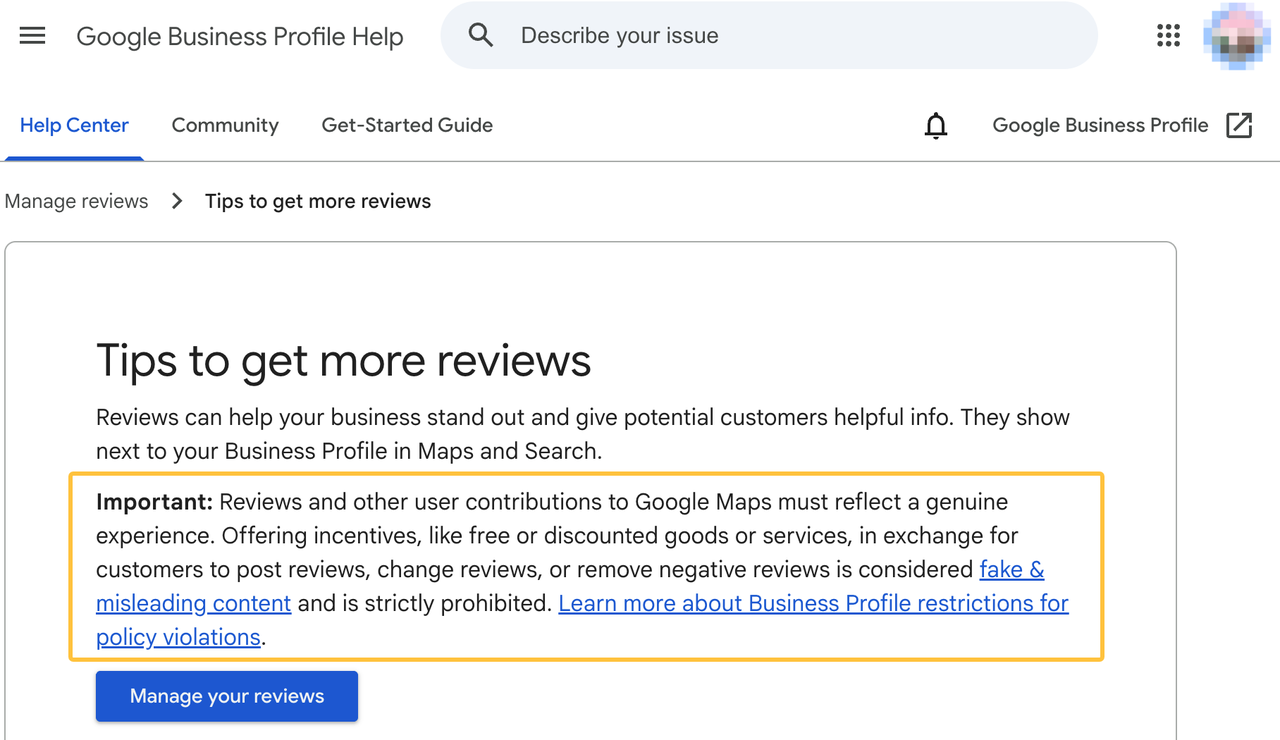Open 'Learn more about Business Profile restrictions' link
This screenshot has height=740, width=1280.
pos(813,604)
